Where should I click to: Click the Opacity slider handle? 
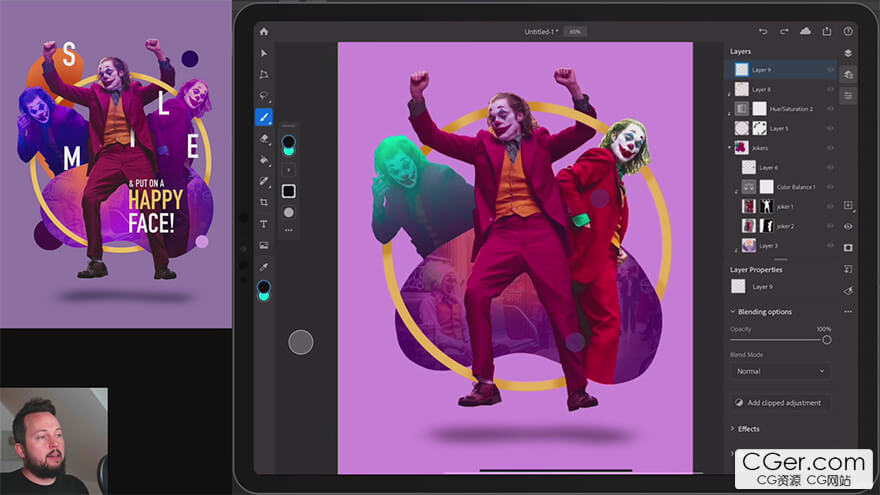[x=826, y=340]
